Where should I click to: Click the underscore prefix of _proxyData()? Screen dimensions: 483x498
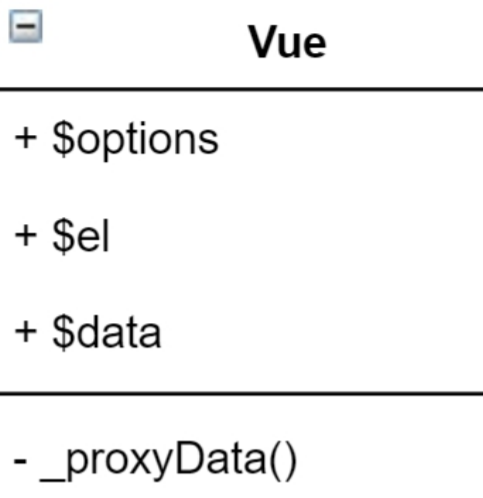pos(53,481)
